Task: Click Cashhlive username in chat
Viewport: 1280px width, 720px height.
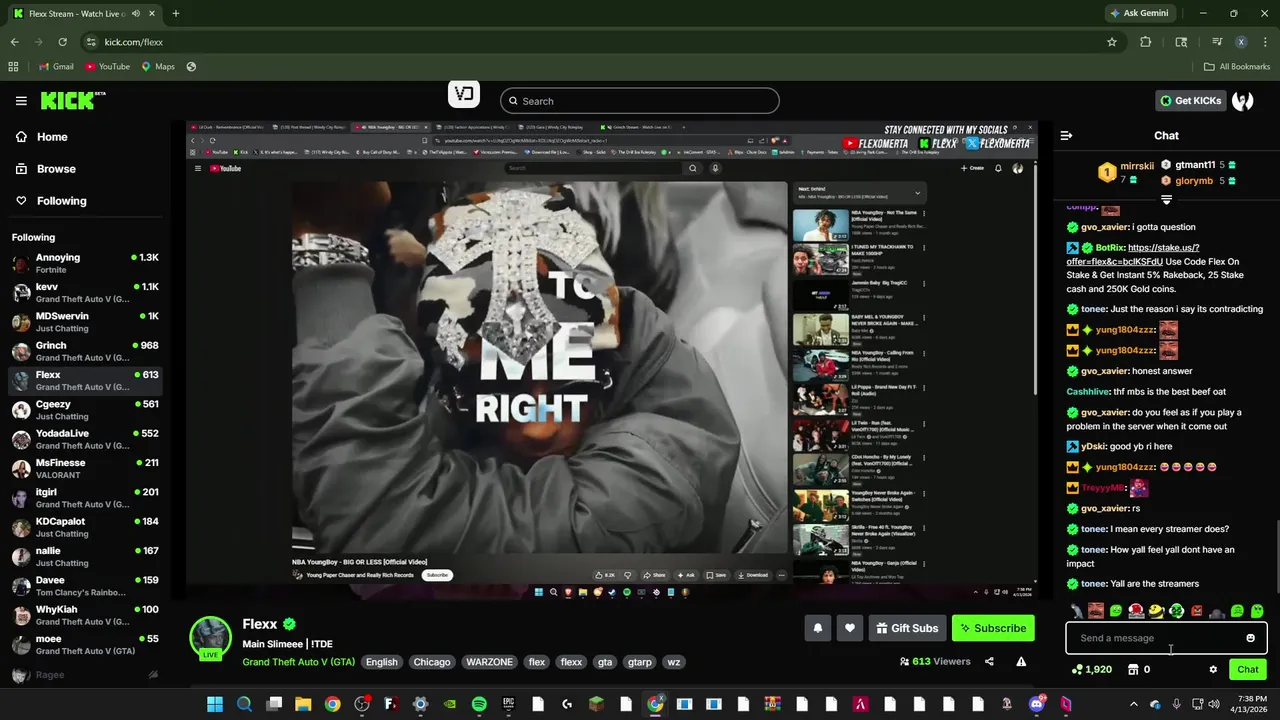Action: [1088, 392]
